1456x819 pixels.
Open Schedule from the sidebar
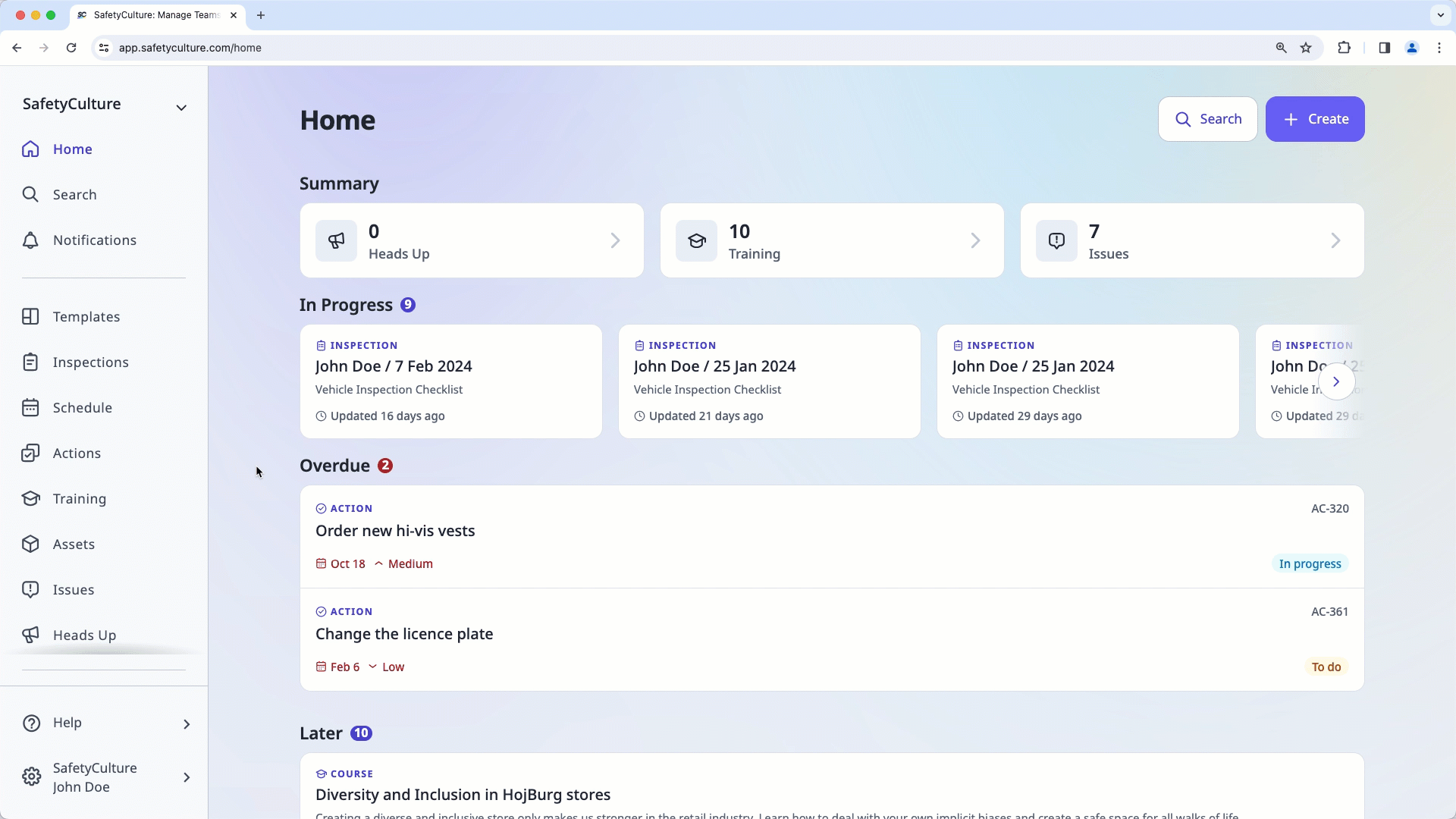pyautogui.click(x=104, y=408)
